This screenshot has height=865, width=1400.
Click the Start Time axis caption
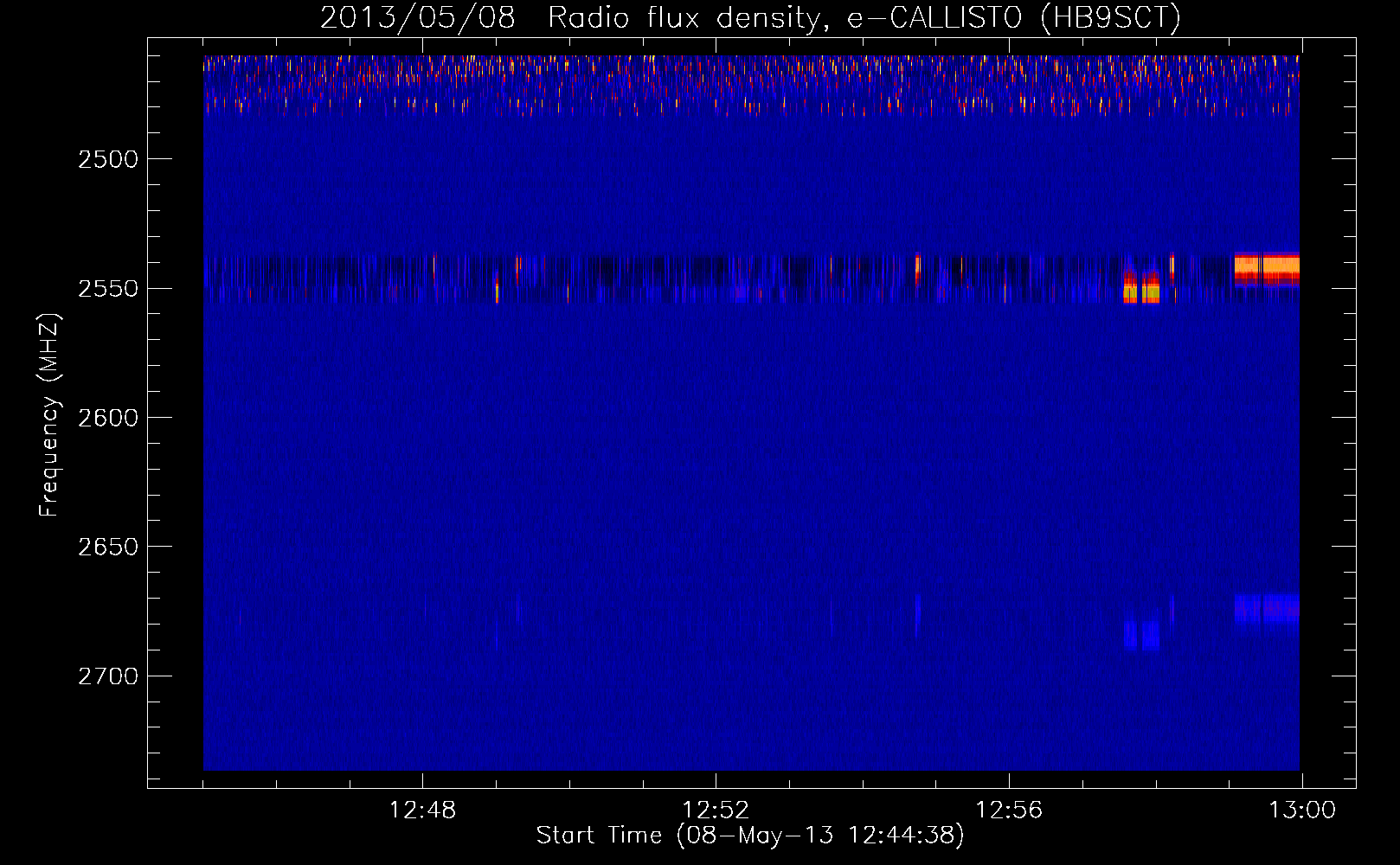750,836
